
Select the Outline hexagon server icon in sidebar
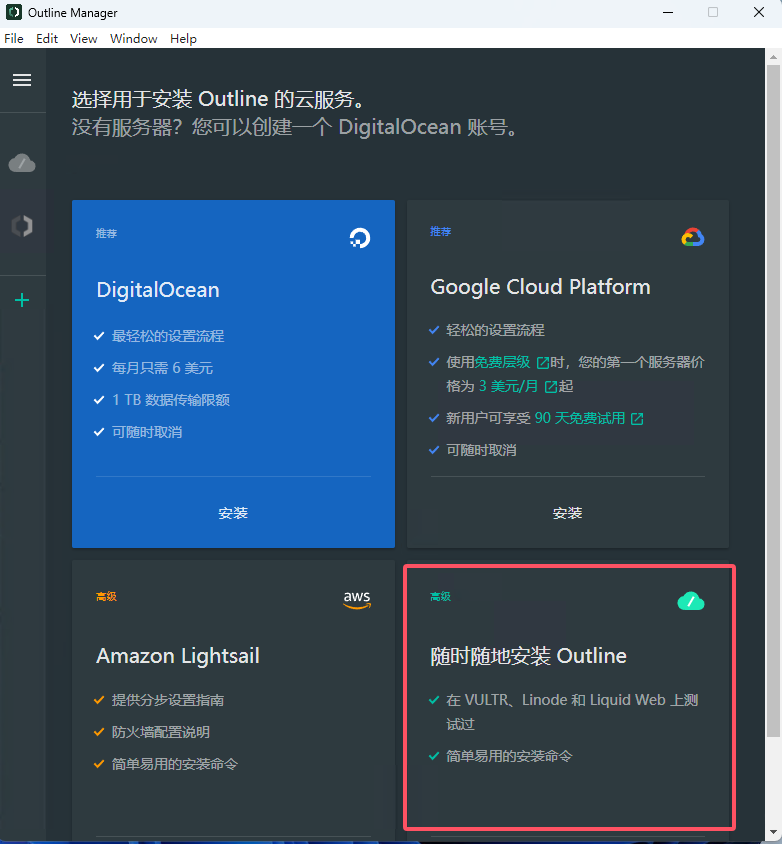[x=22, y=226]
